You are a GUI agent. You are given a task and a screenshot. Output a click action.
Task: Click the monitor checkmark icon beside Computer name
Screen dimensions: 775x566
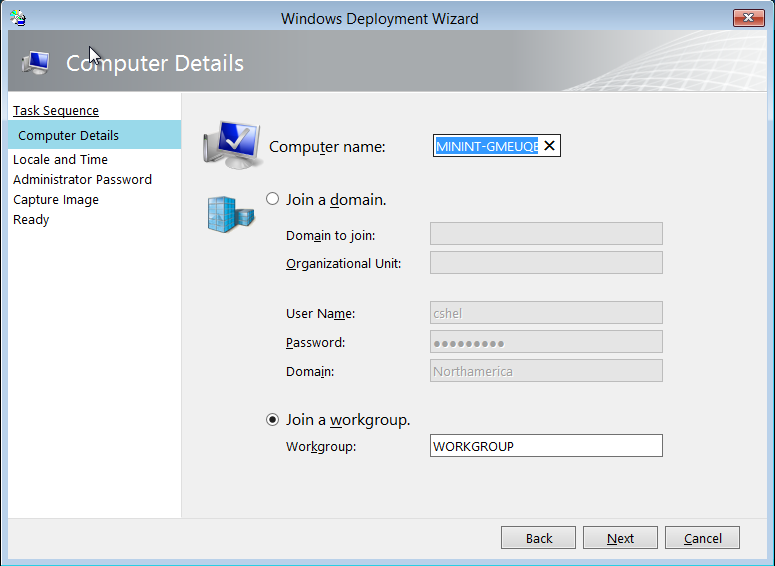(x=232, y=144)
